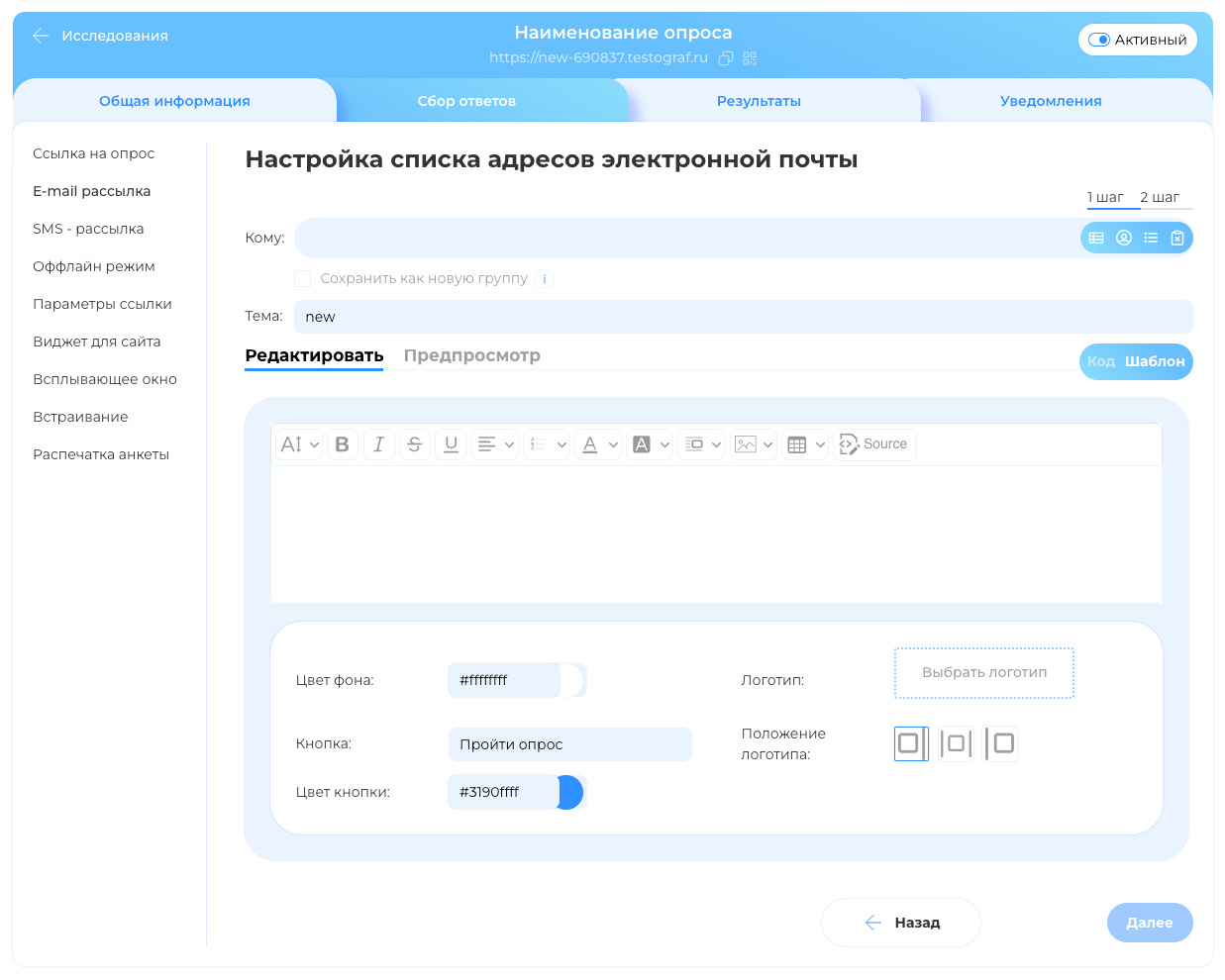1225x980 pixels.
Task: Select the centered logo position option
Action: [x=956, y=743]
